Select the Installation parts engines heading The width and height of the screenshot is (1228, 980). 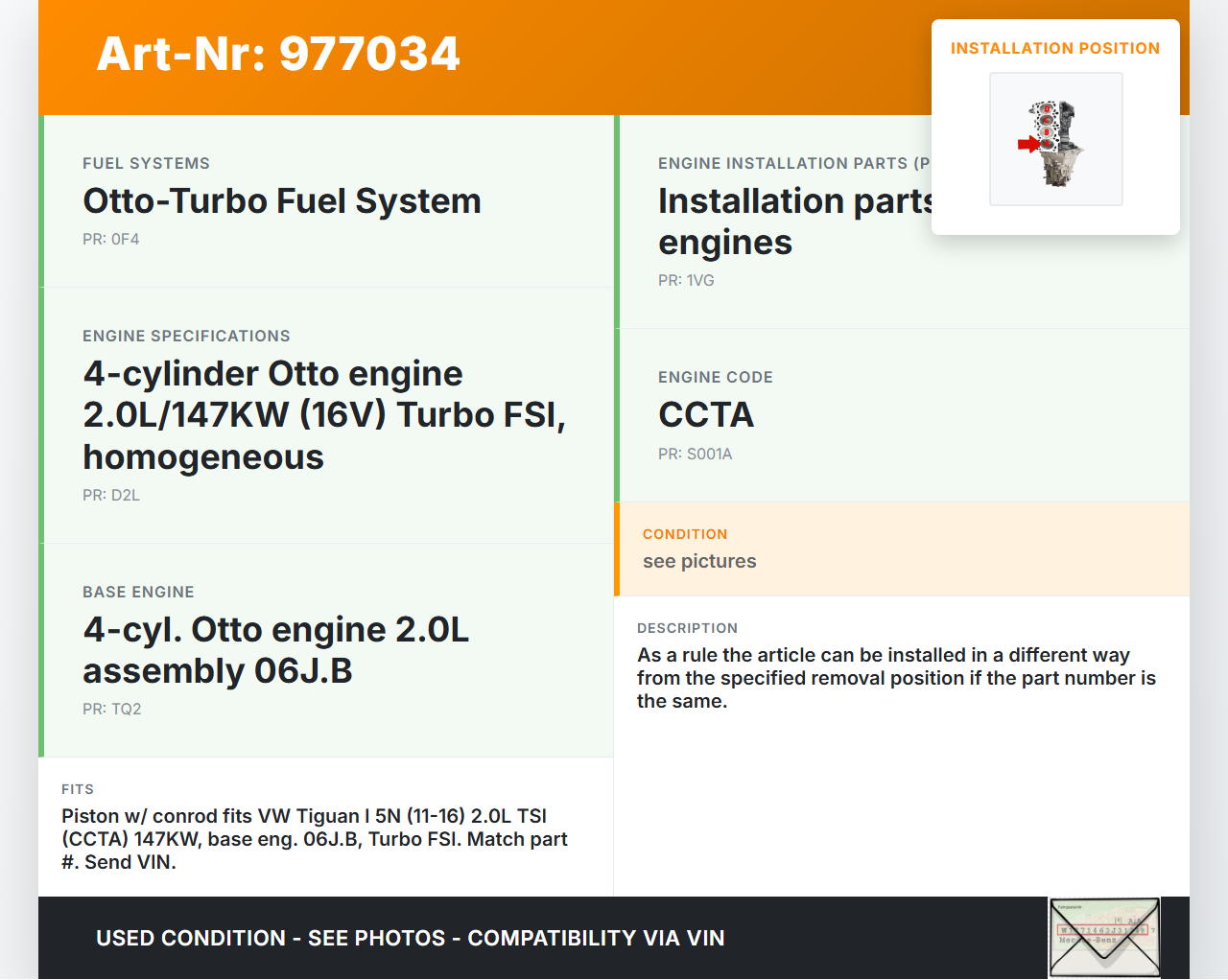pos(794,222)
